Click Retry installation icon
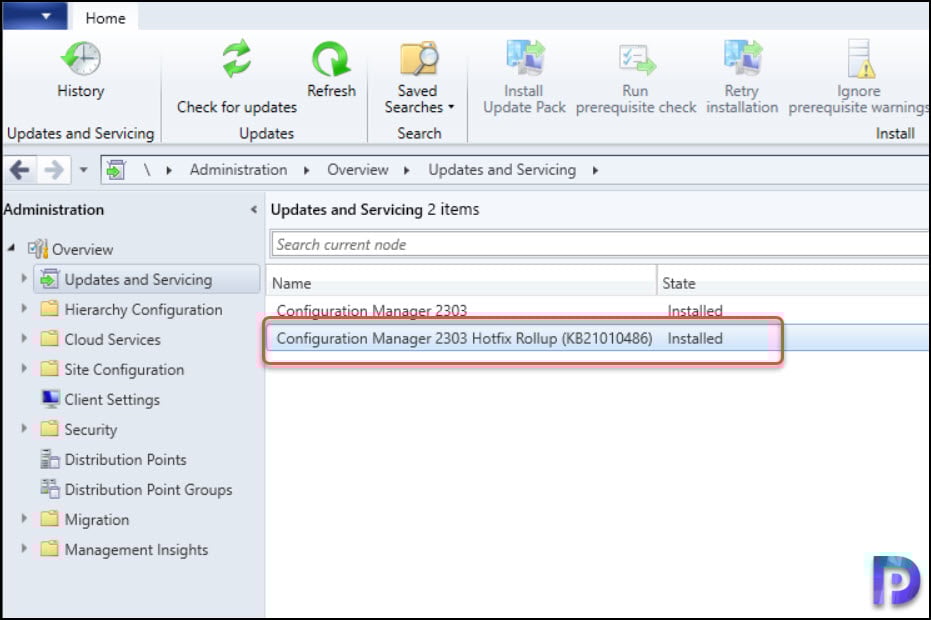 [742, 58]
